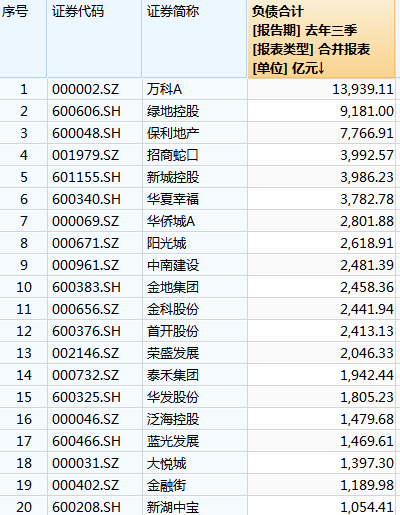Select the 泰禾集团 name cell

point(195,375)
